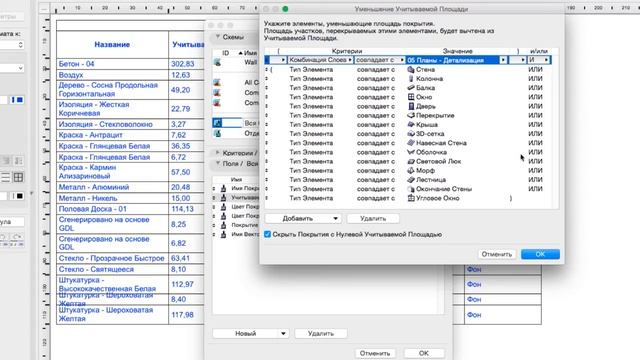The width and height of the screenshot is (640, 360).
Task: Select the ИЛИ value in Колонна row
Action: [x=535, y=79]
